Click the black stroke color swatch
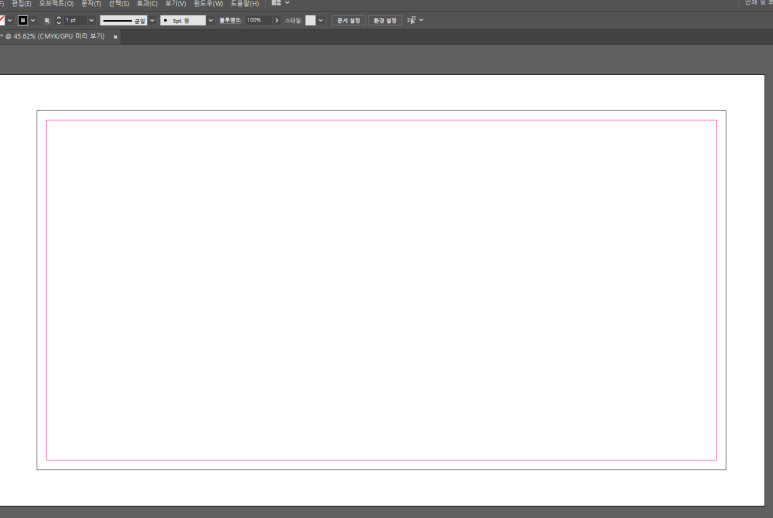Screen dimensions: 773x518 (x=22, y=20)
